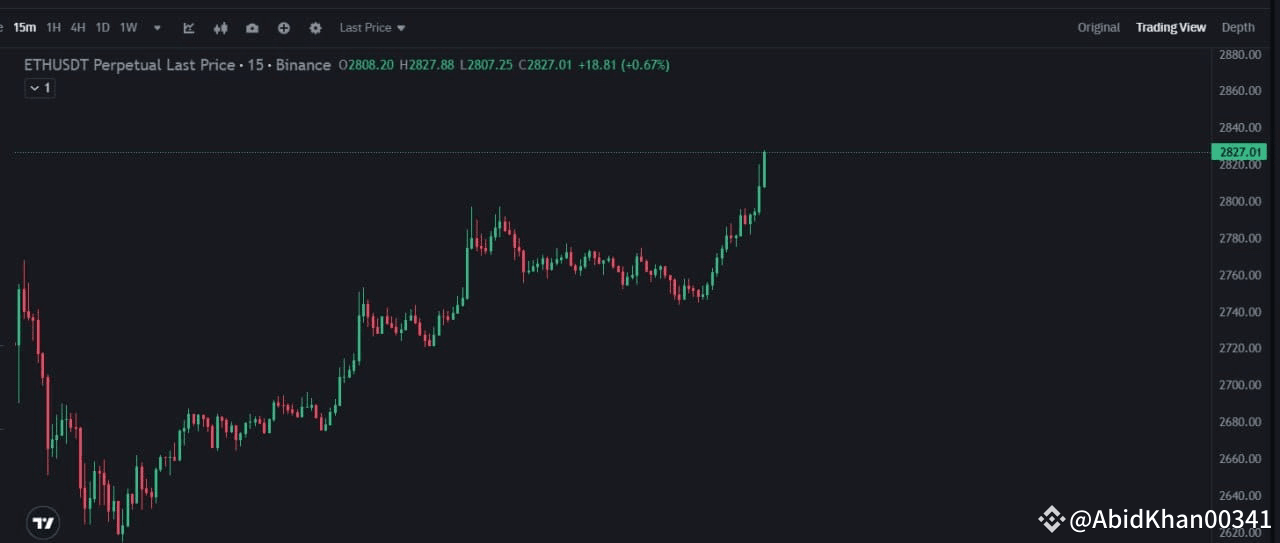Switch to the 1D timeframe

point(102,28)
